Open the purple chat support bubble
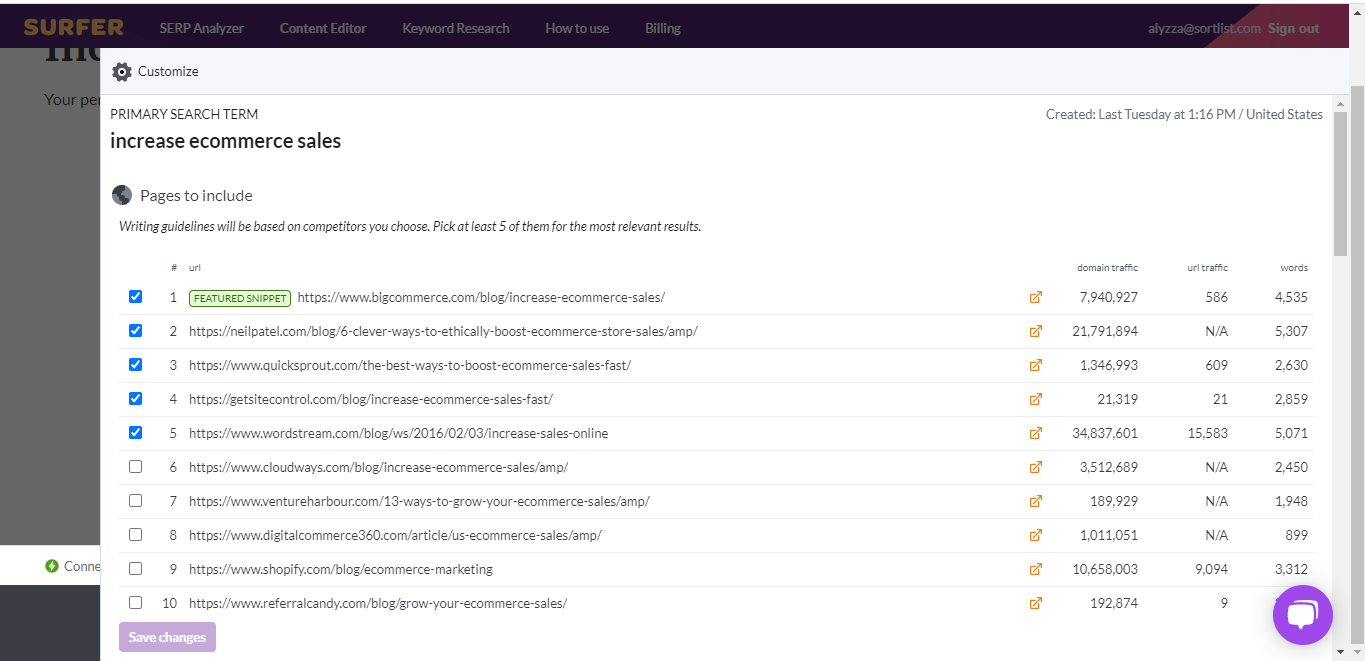The height and width of the screenshot is (661, 1365). 1302,615
